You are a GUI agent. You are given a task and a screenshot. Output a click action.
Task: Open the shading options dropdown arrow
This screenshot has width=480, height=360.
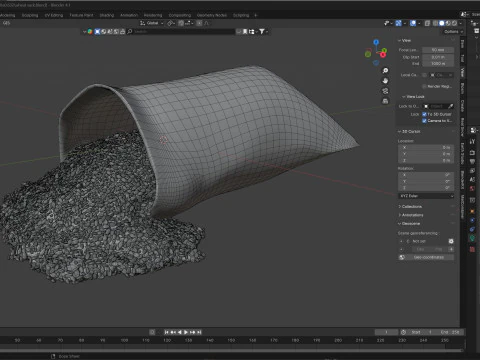[461, 23]
